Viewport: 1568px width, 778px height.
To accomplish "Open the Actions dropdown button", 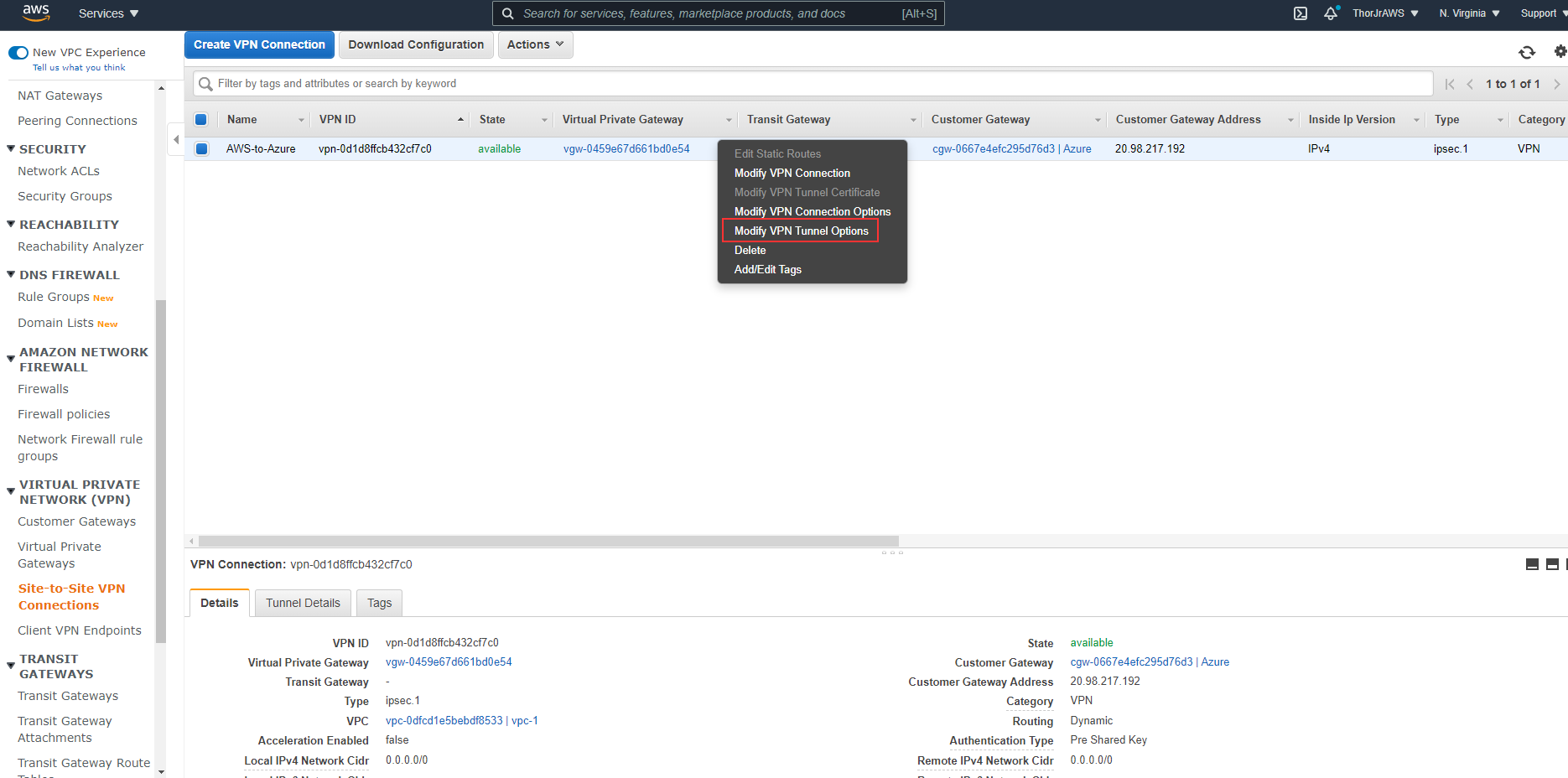I will click(x=536, y=44).
